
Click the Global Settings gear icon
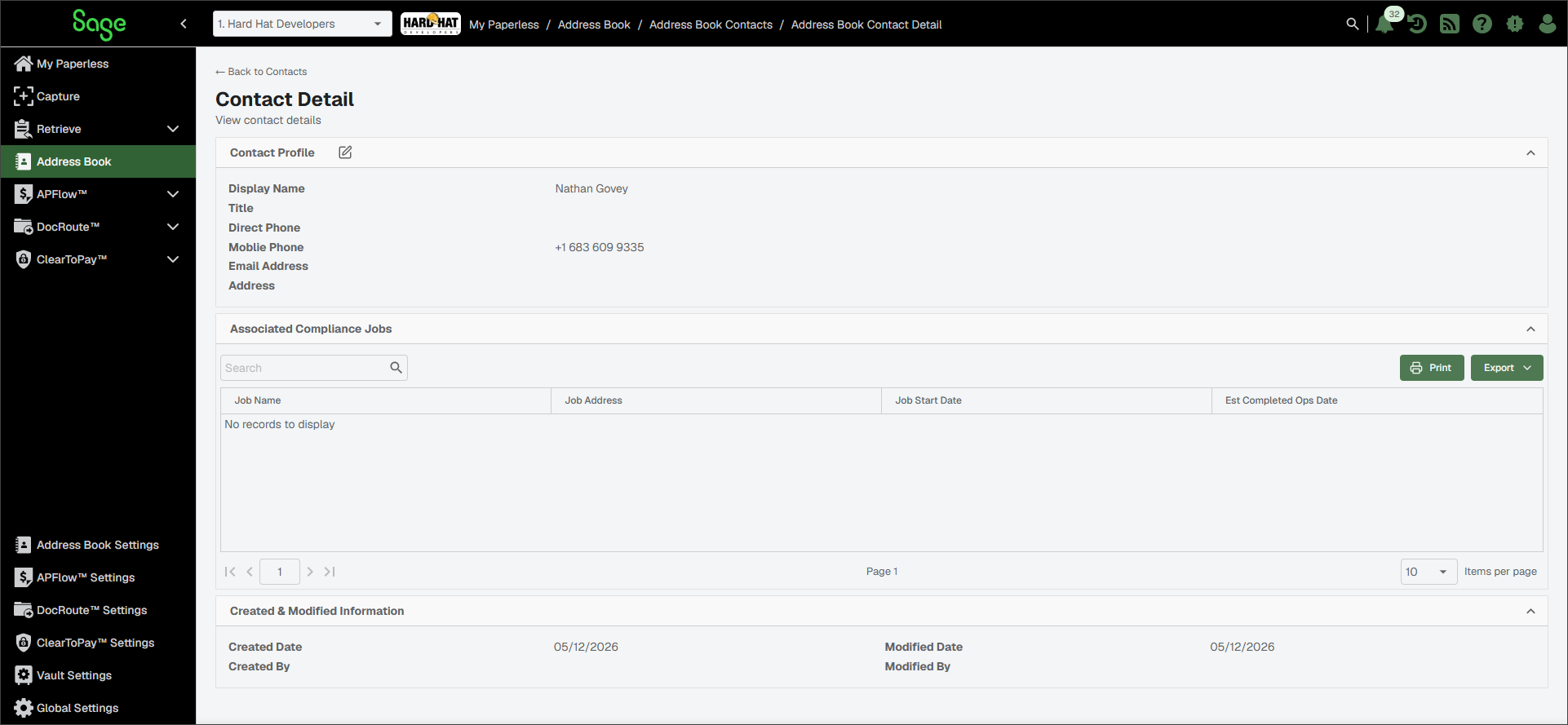click(24, 708)
